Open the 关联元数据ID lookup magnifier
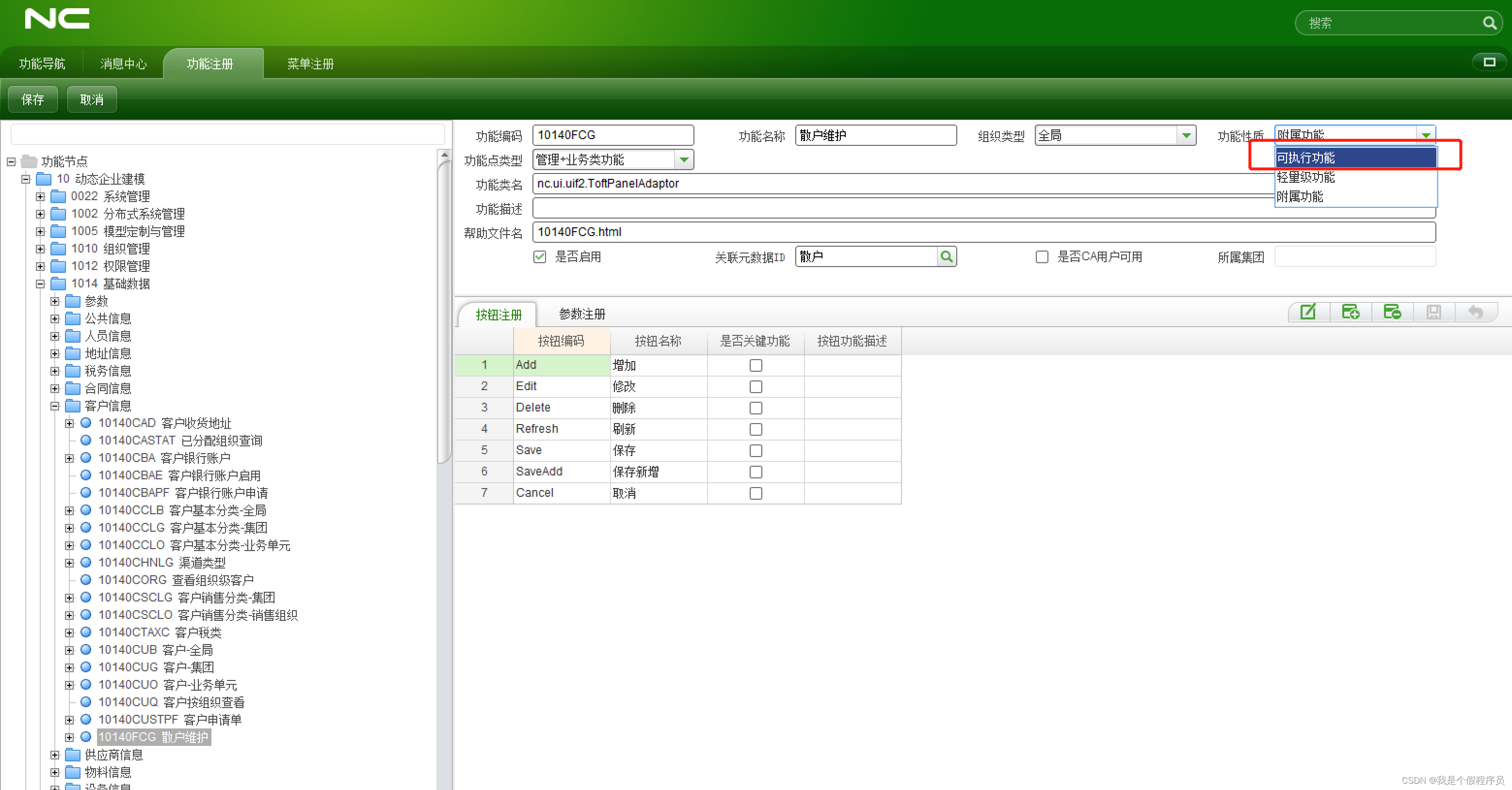 point(946,256)
